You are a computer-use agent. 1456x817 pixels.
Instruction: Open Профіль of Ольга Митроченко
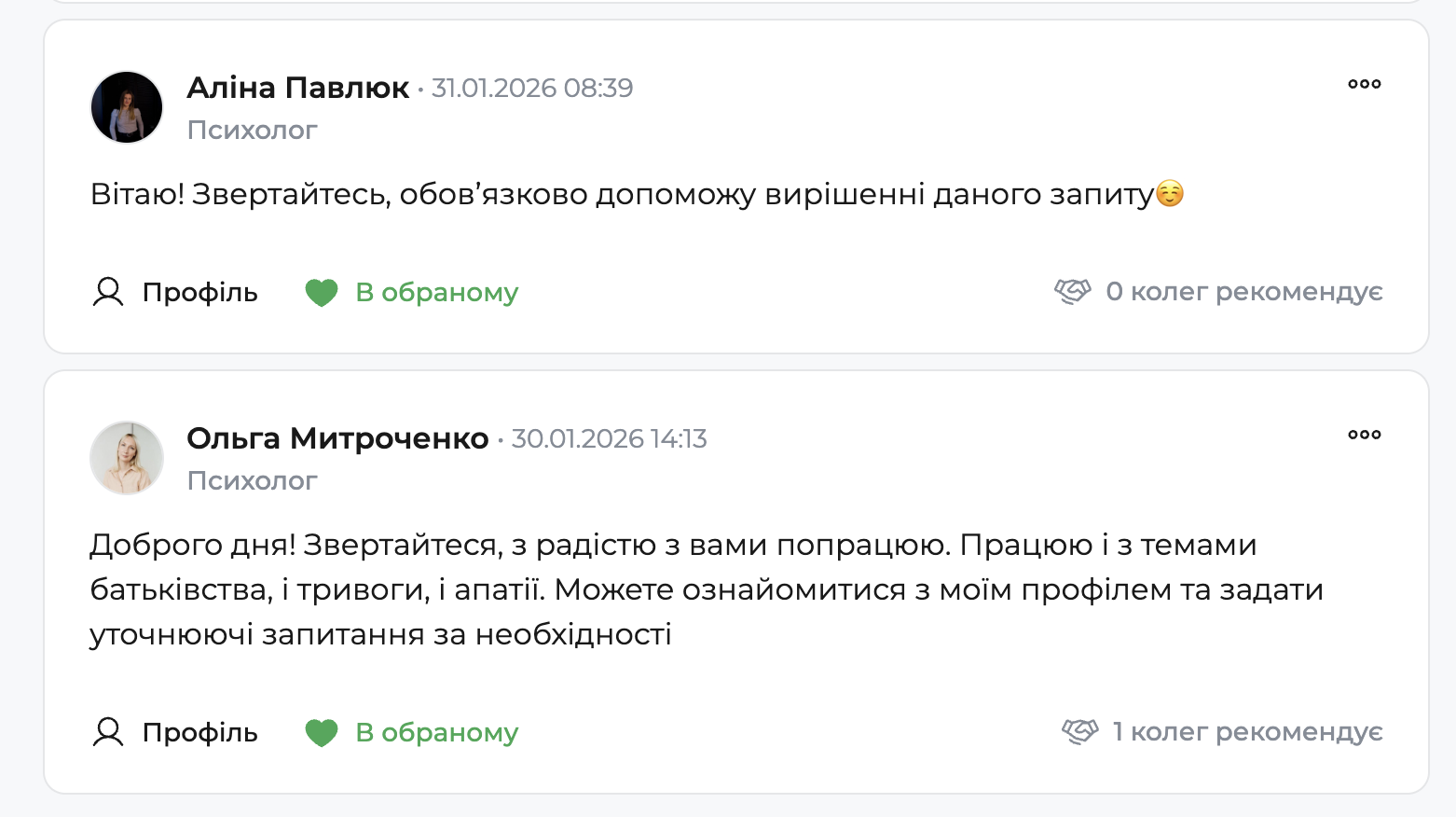(199, 732)
